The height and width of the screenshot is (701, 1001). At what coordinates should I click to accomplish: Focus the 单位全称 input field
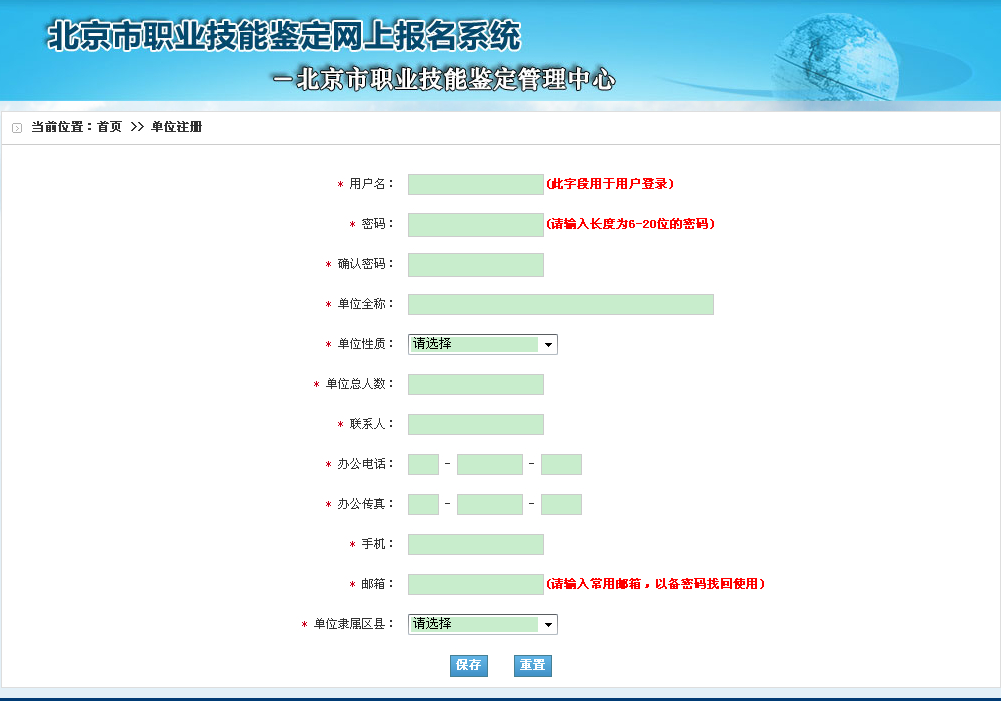pos(561,305)
